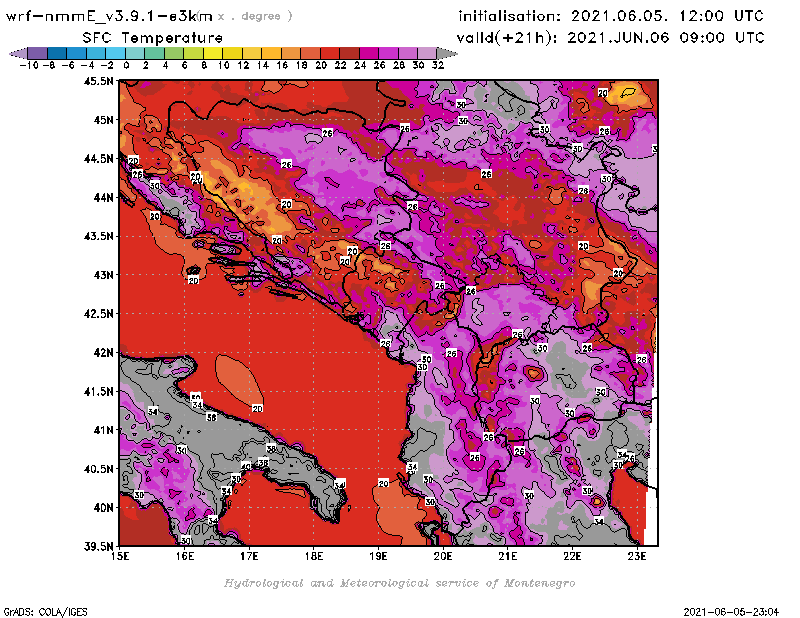800x618 pixels.
Task: Click the '45N' latitude label
Action: [x=104, y=120]
